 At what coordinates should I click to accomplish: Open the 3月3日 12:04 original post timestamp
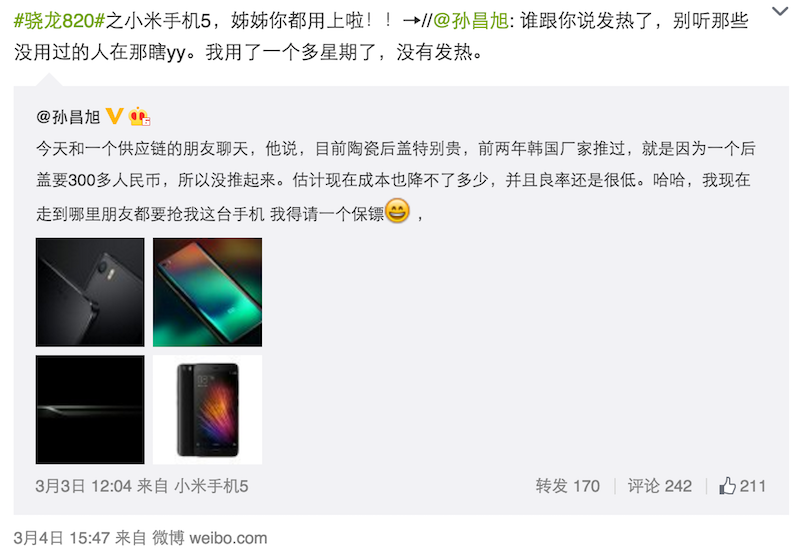point(84,486)
